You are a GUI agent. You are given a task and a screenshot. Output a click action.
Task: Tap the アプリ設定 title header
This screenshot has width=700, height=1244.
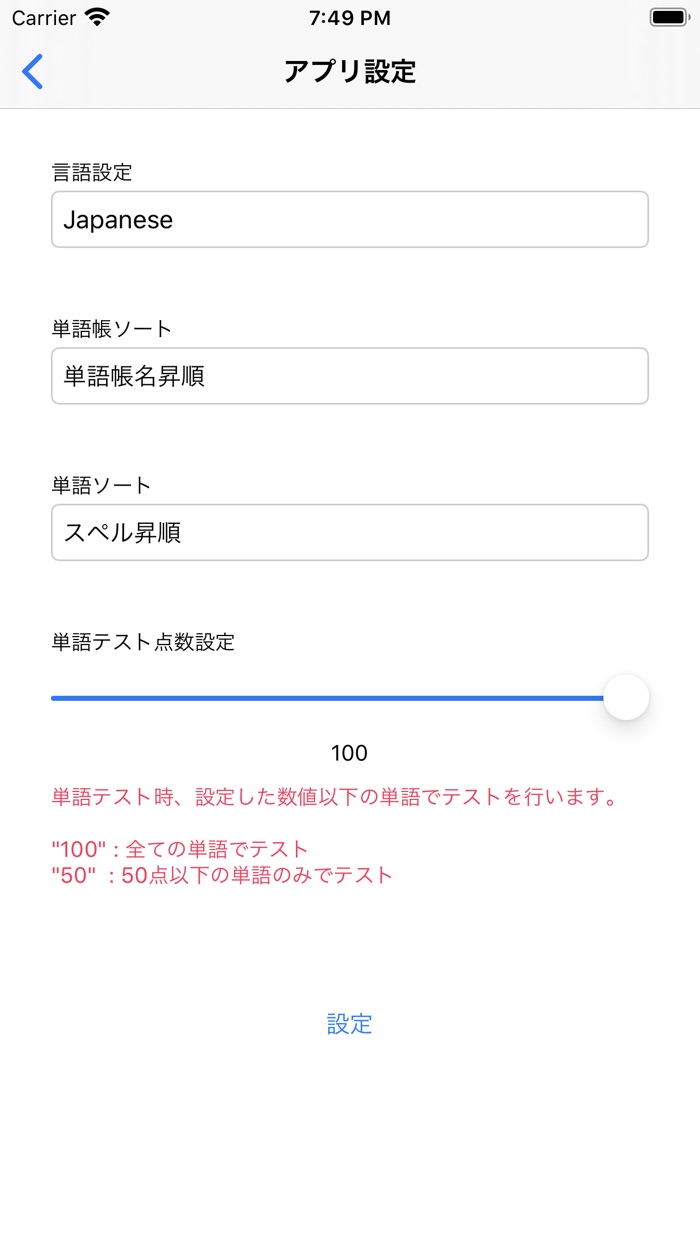[350, 72]
